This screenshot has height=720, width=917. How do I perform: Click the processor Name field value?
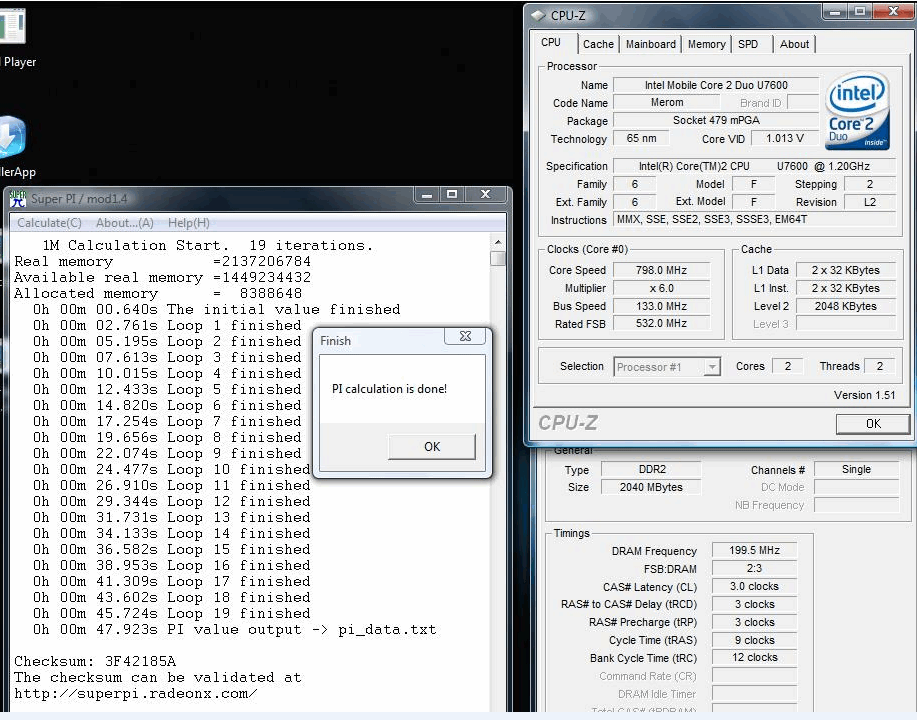[716, 85]
